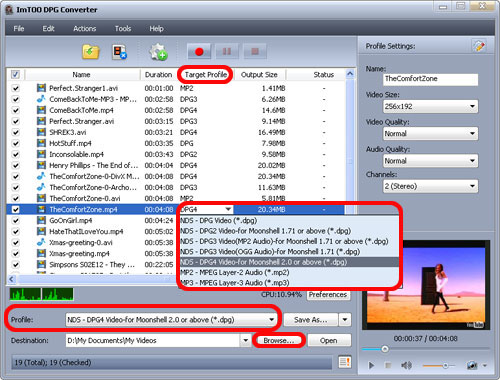
Task: Click the Remove file film icon
Action: pyautogui.click(x=119, y=52)
